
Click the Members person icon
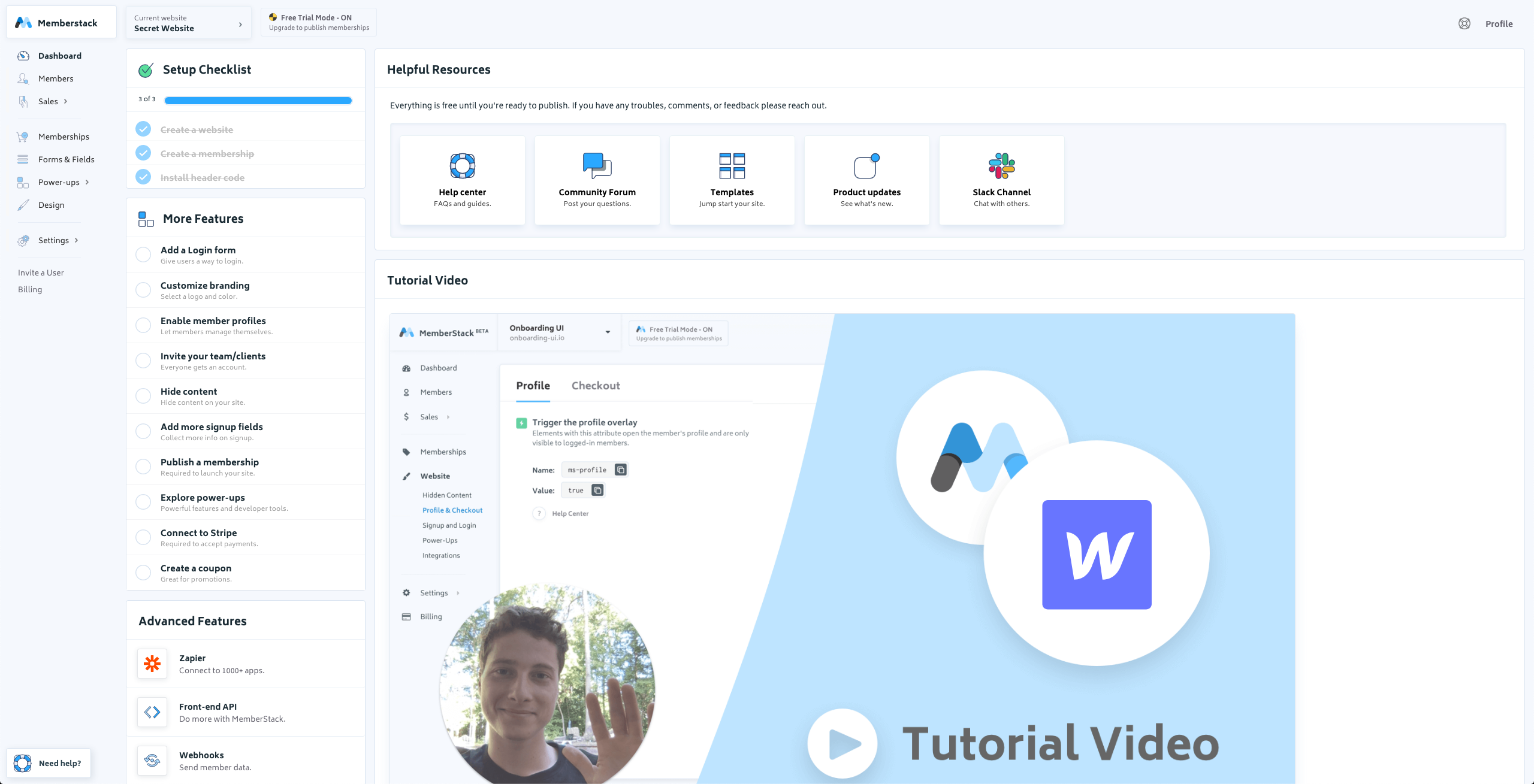[x=23, y=78]
